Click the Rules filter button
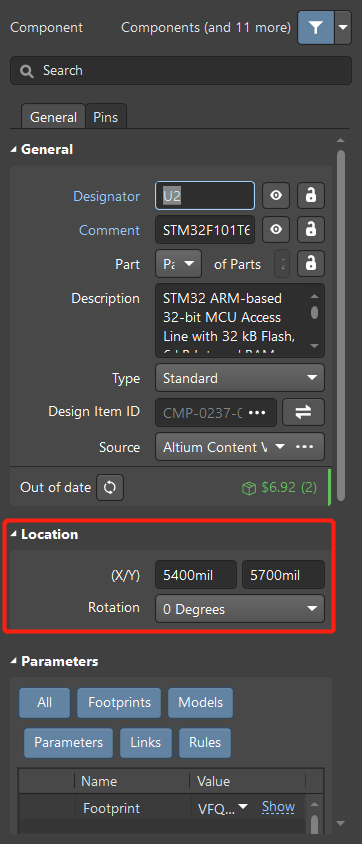362x844 pixels. (205, 743)
